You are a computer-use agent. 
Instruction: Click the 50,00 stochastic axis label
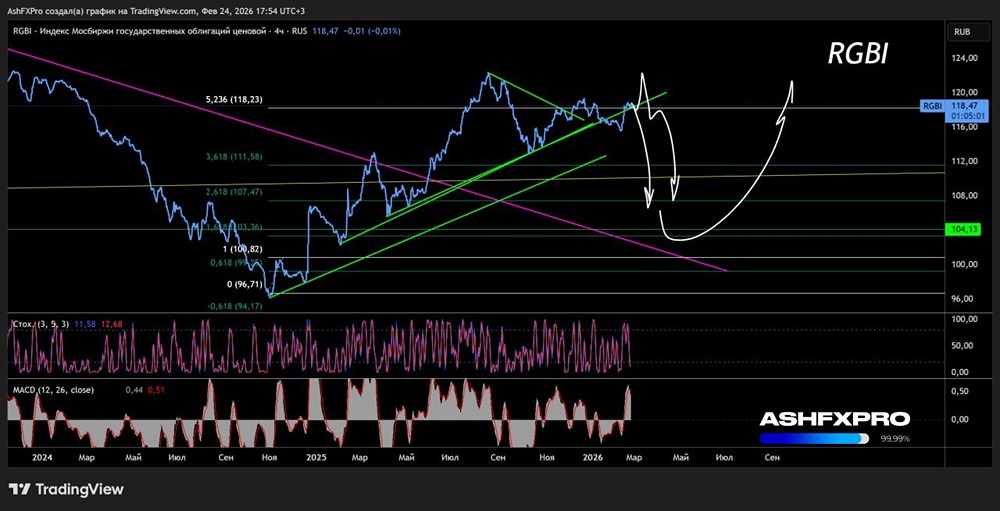(964, 346)
